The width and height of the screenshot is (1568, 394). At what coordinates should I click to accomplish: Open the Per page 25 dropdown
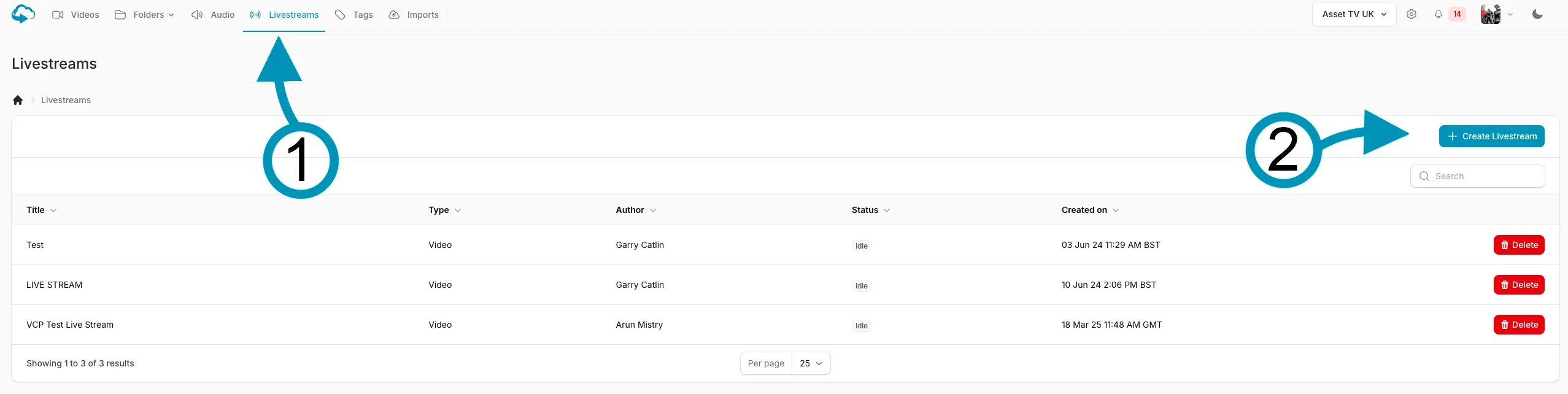(811, 363)
